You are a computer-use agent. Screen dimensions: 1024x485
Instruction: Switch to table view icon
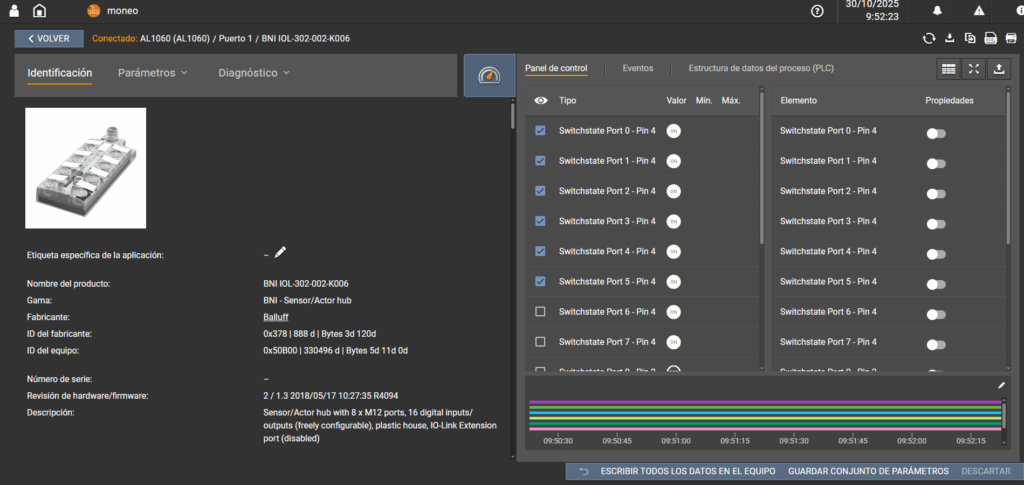tap(948, 69)
